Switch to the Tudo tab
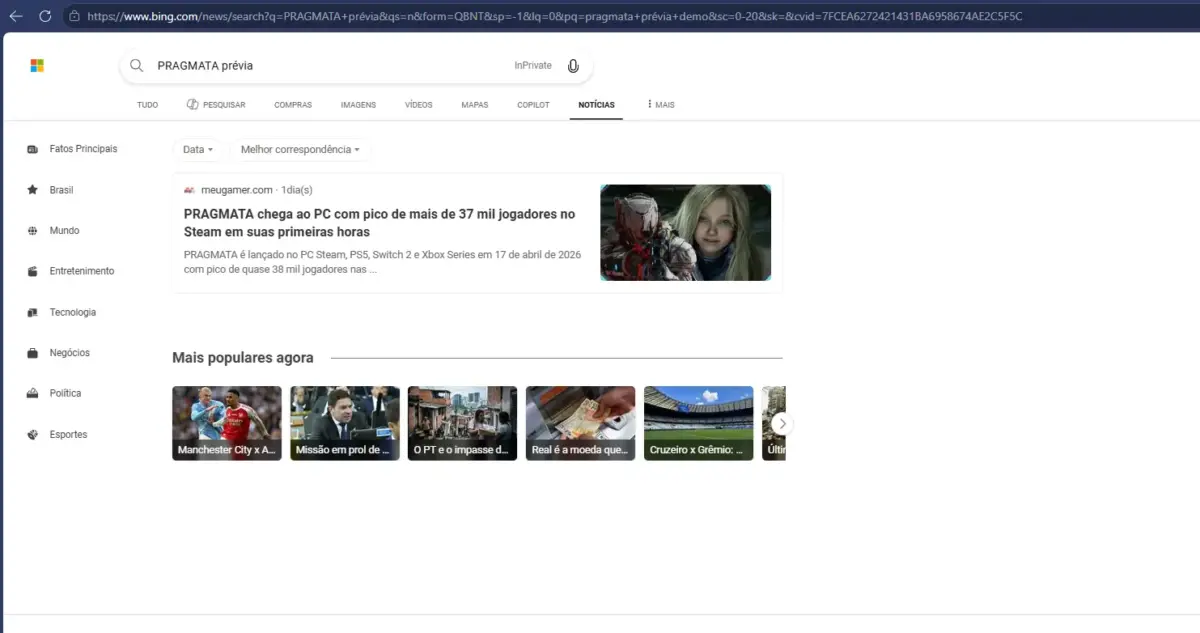Viewport: 1200px width, 633px height. point(147,105)
